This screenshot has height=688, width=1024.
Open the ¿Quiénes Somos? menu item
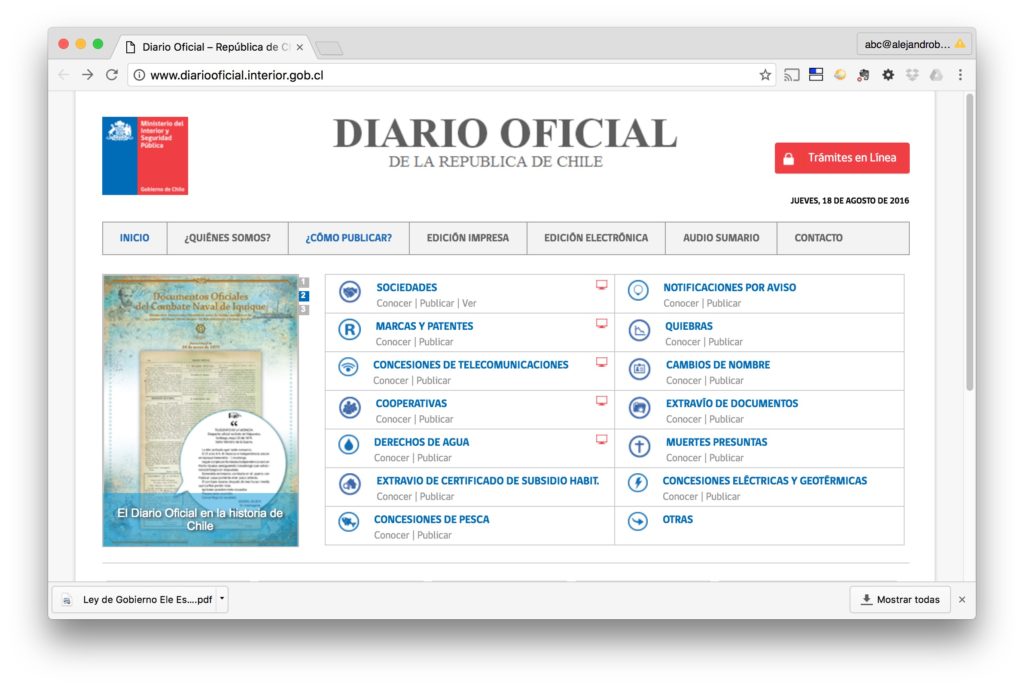(x=227, y=238)
